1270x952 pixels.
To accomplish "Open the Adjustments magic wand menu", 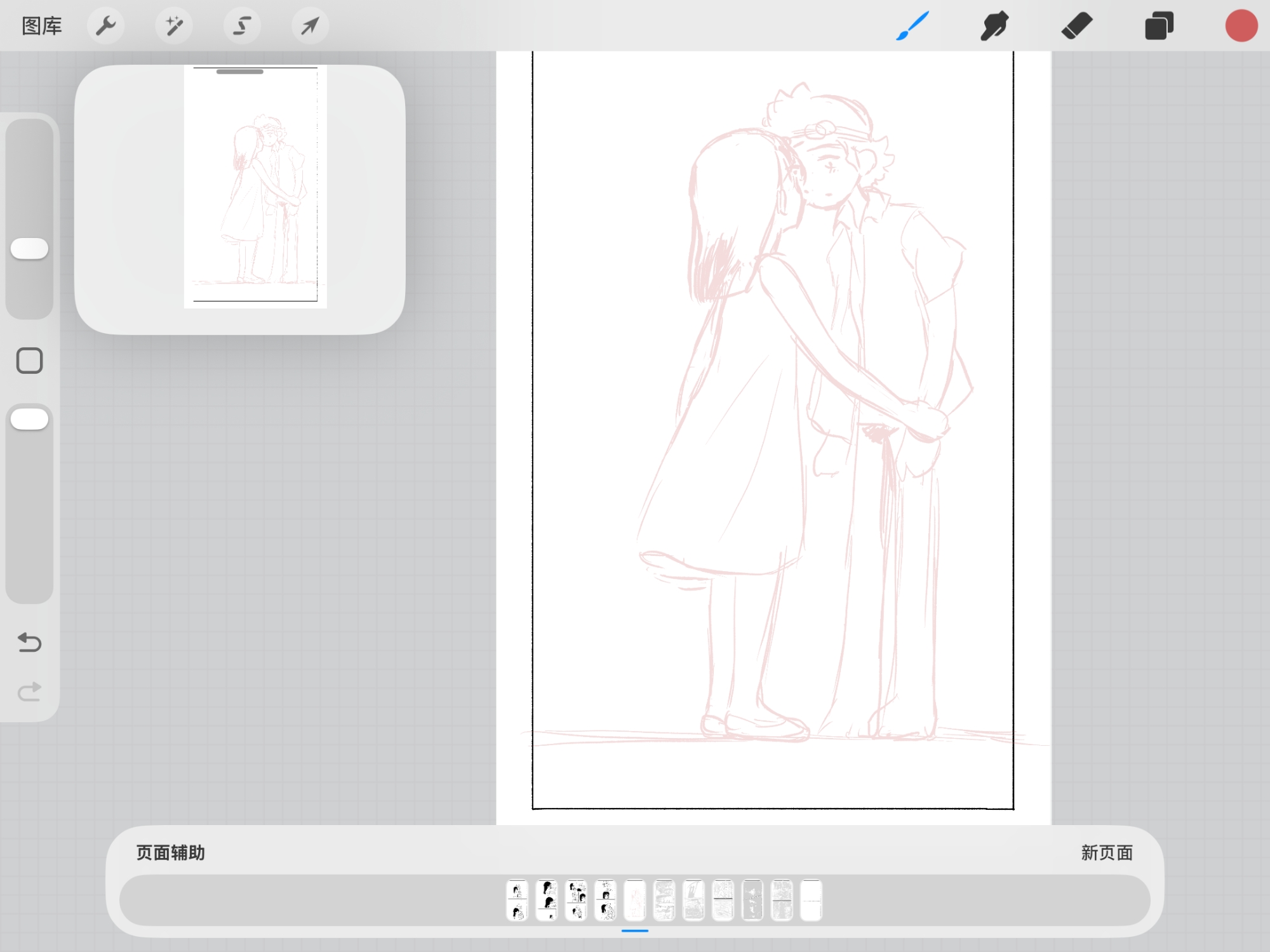I will pyautogui.click(x=174, y=26).
